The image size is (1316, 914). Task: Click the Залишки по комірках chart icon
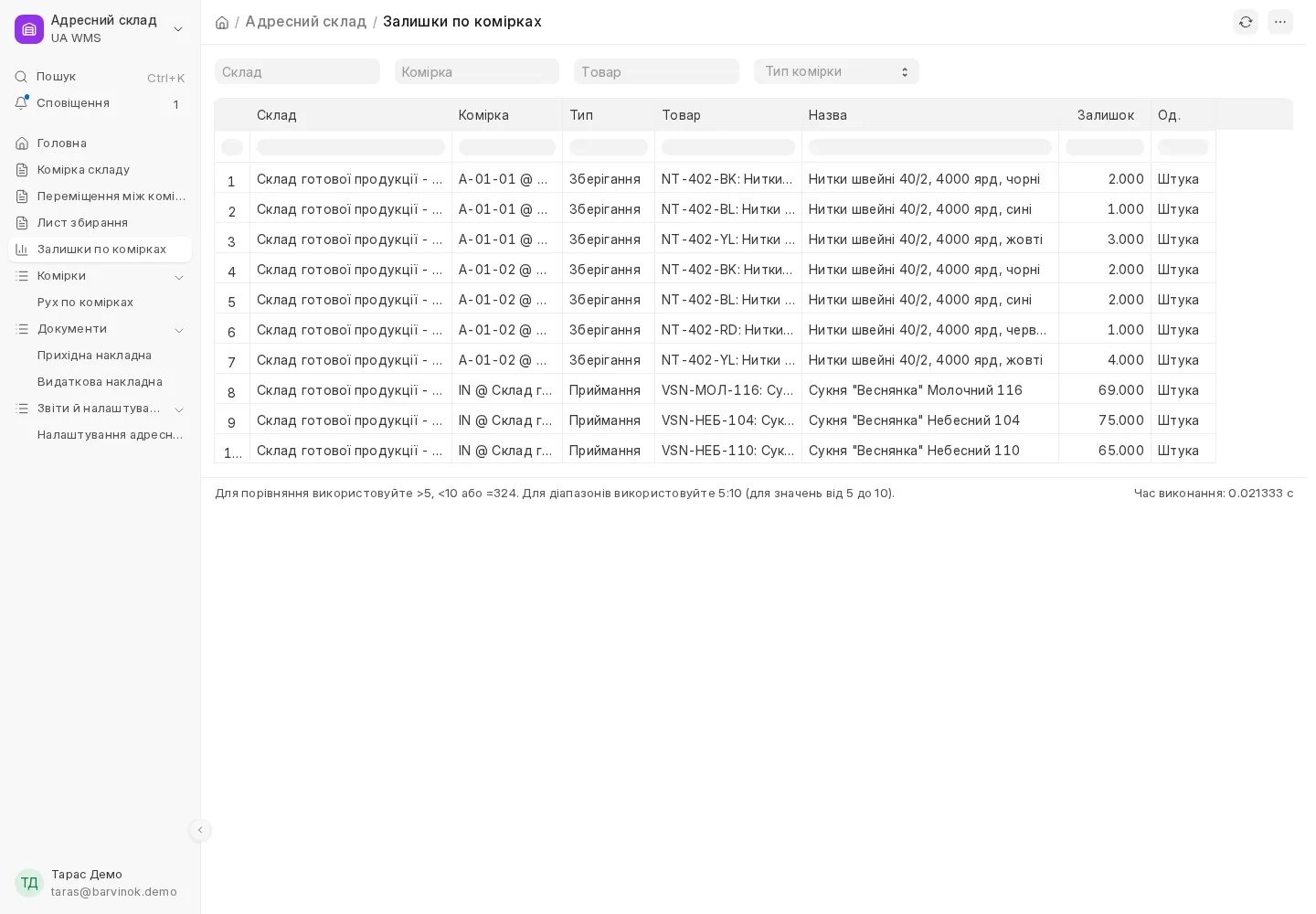pos(22,250)
